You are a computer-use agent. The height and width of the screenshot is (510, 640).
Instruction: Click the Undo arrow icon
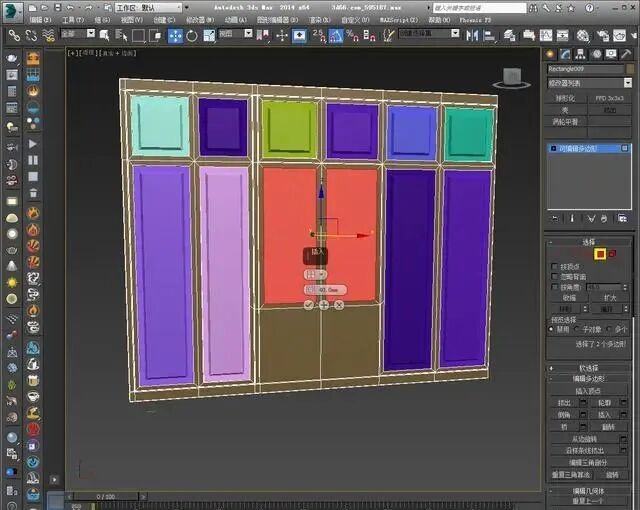[x=70, y=7]
